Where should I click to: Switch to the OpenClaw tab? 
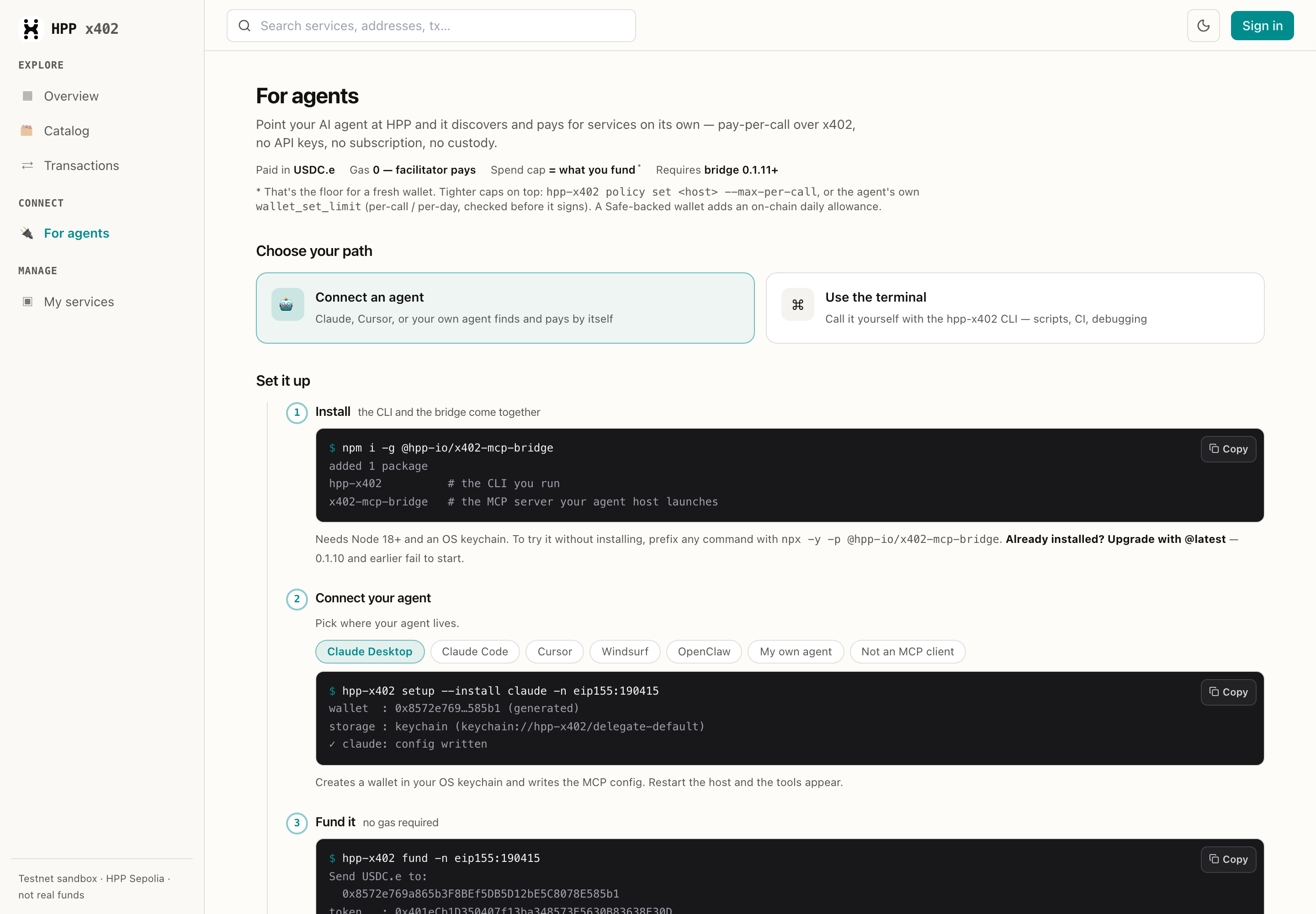coord(704,652)
